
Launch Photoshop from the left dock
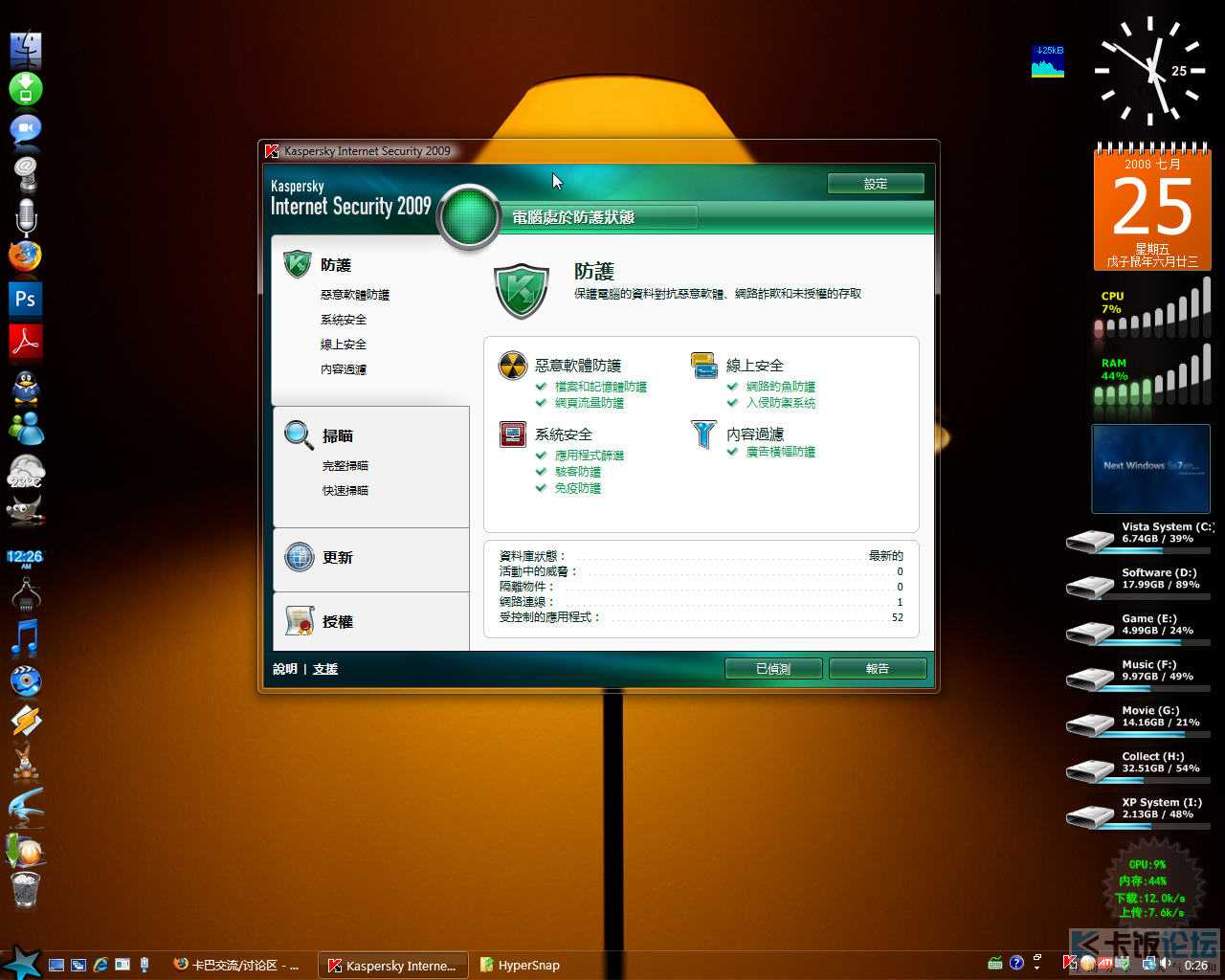click(26, 300)
